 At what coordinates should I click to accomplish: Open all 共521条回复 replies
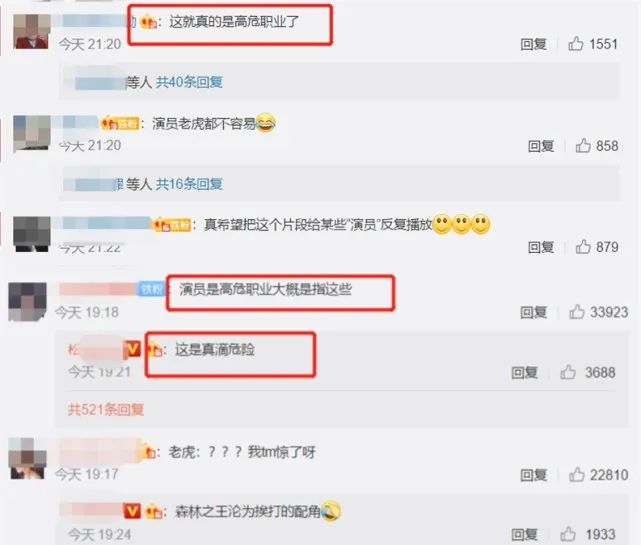[x=105, y=409]
